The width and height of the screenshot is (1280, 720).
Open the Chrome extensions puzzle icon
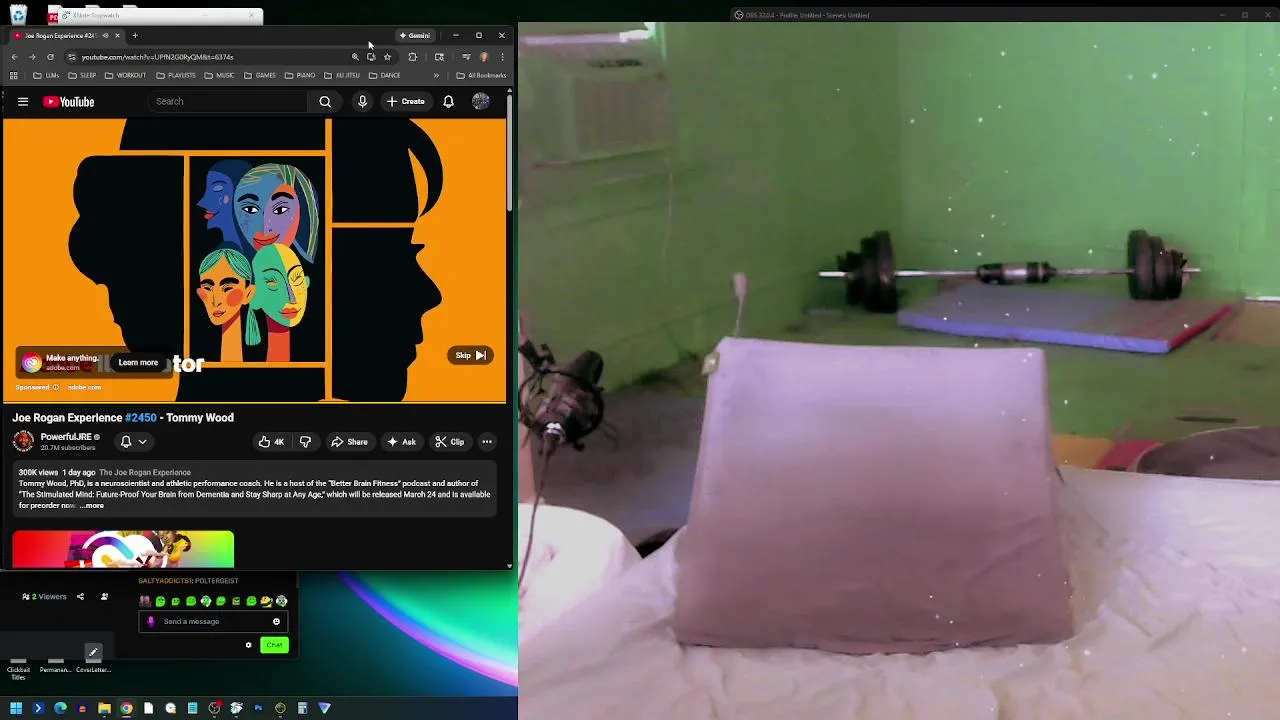point(412,57)
